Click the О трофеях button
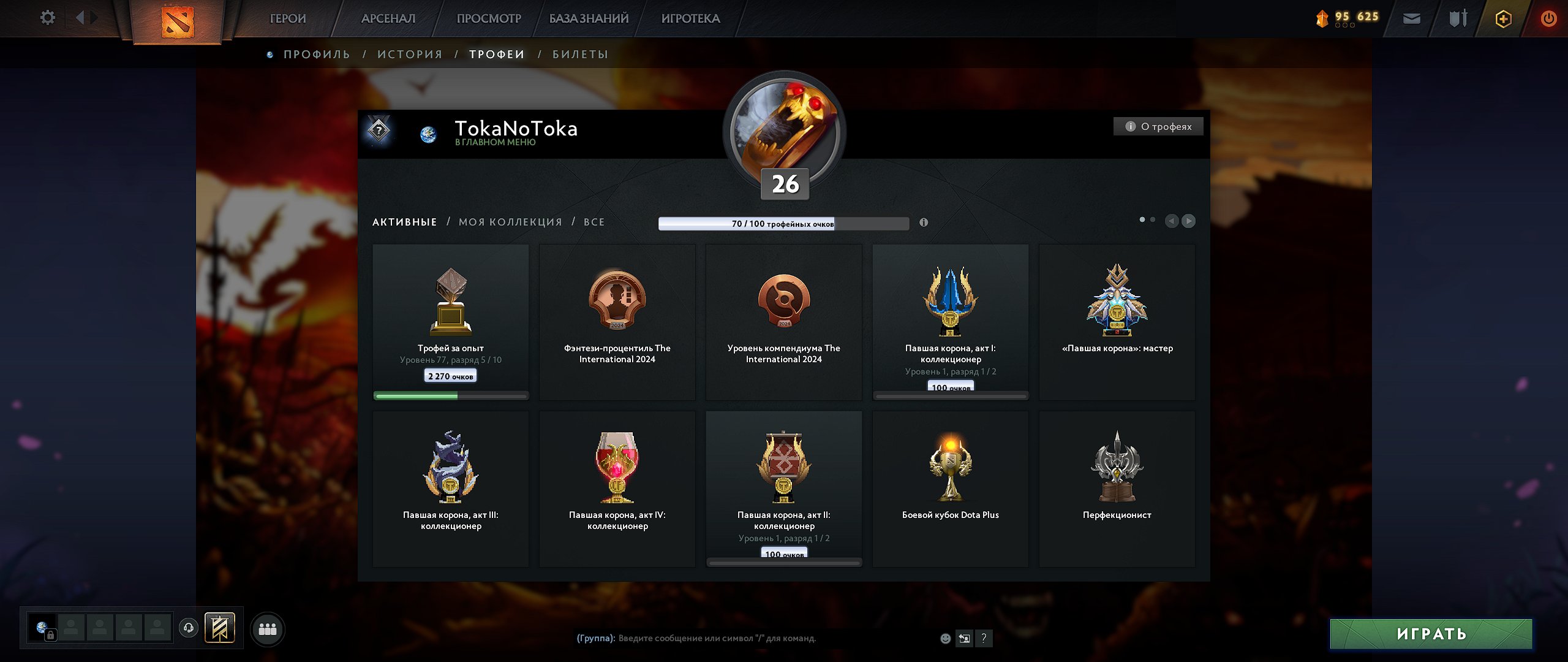 coord(1158,126)
